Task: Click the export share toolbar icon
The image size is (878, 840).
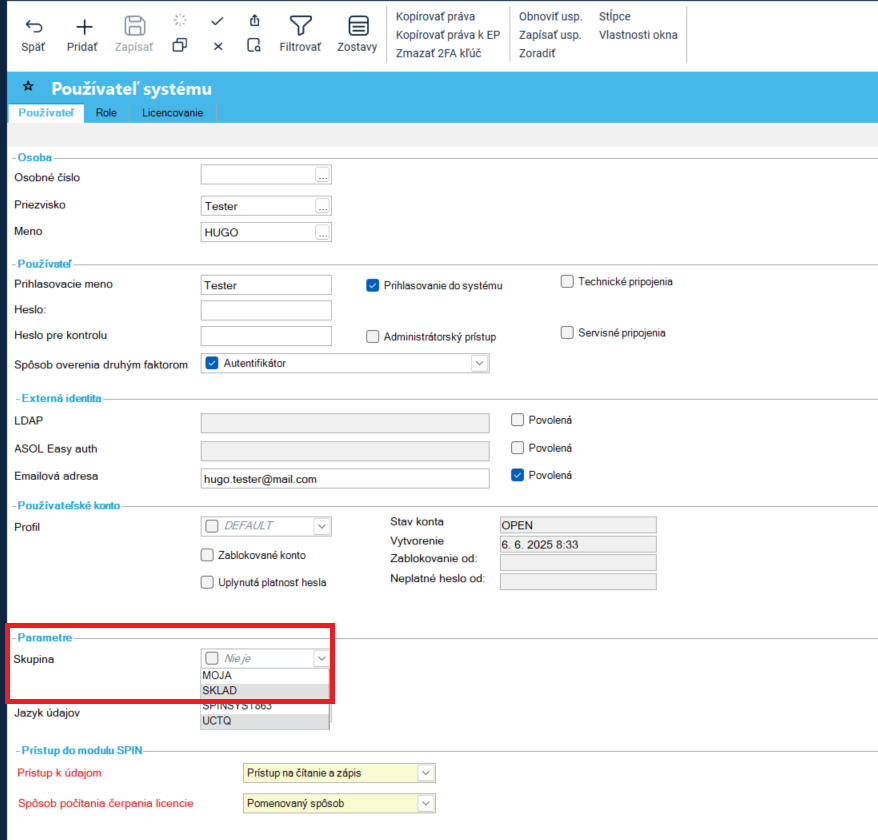Action: (x=254, y=21)
